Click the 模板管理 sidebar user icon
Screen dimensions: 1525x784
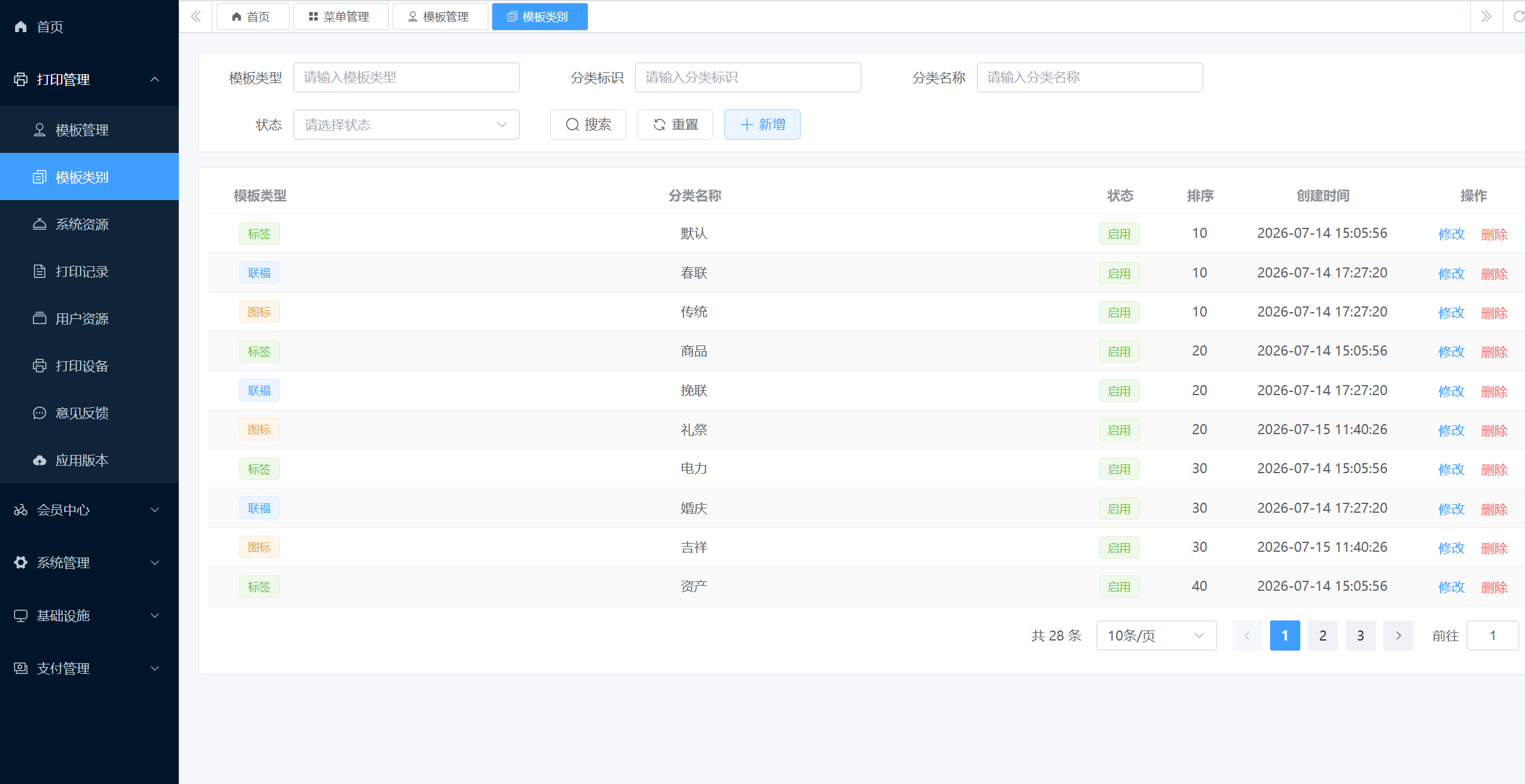(40, 130)
